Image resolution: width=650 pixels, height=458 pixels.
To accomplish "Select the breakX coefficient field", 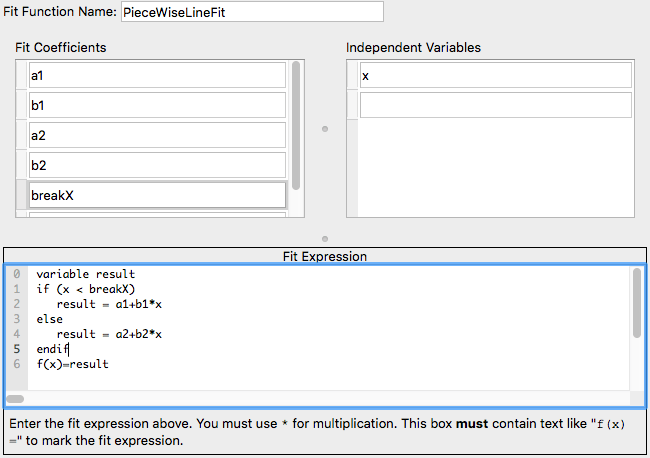I will point(158,196).
